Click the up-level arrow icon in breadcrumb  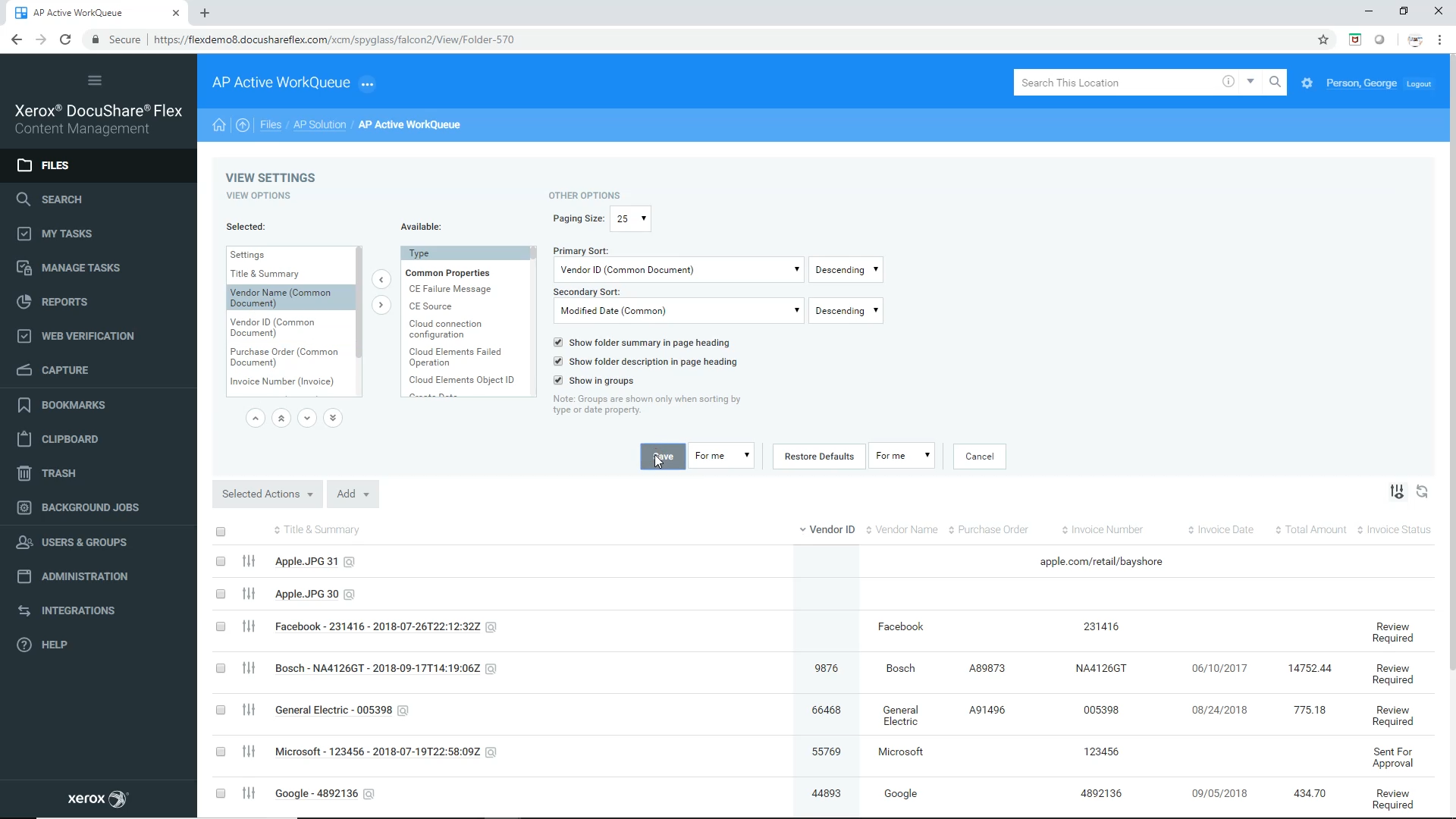[243, 125]
